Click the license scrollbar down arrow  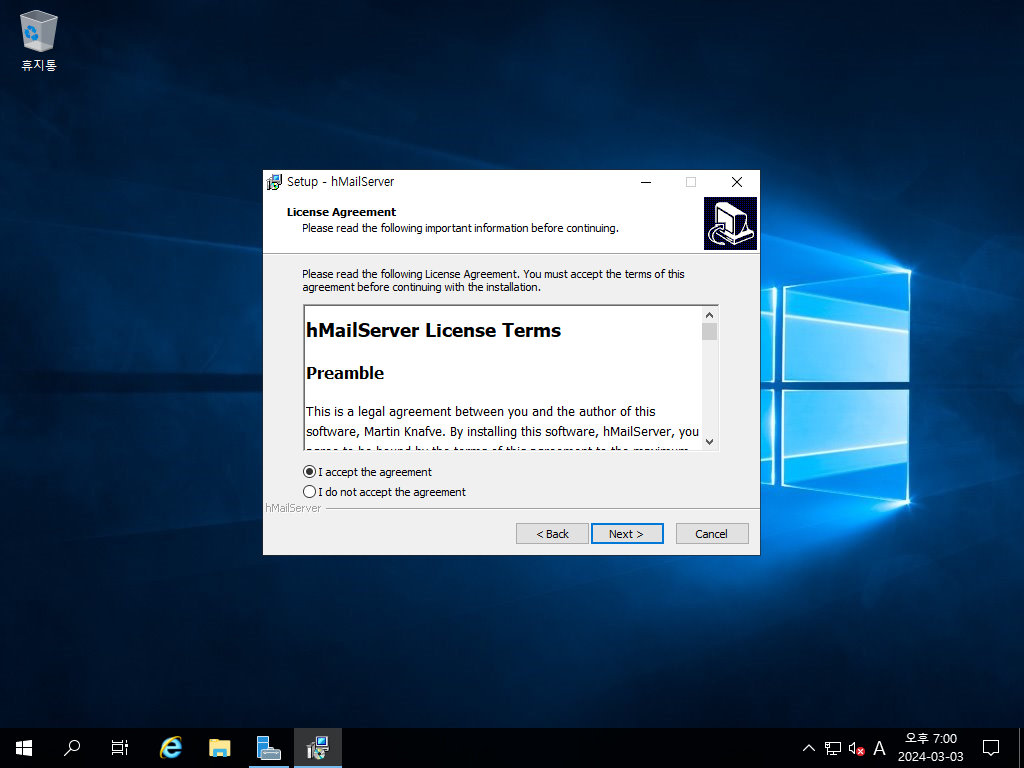pyautogui.click(x=709, y=441)
